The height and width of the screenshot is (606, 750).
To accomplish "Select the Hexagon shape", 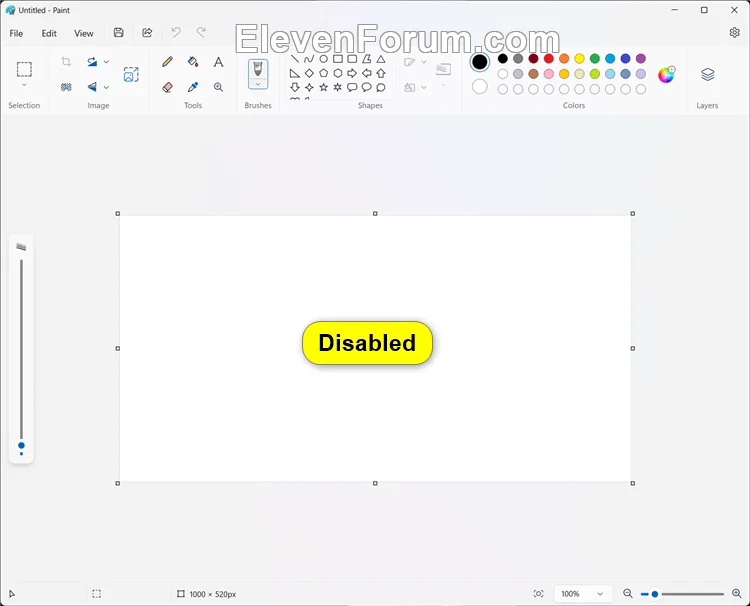I will pos(338,73).
